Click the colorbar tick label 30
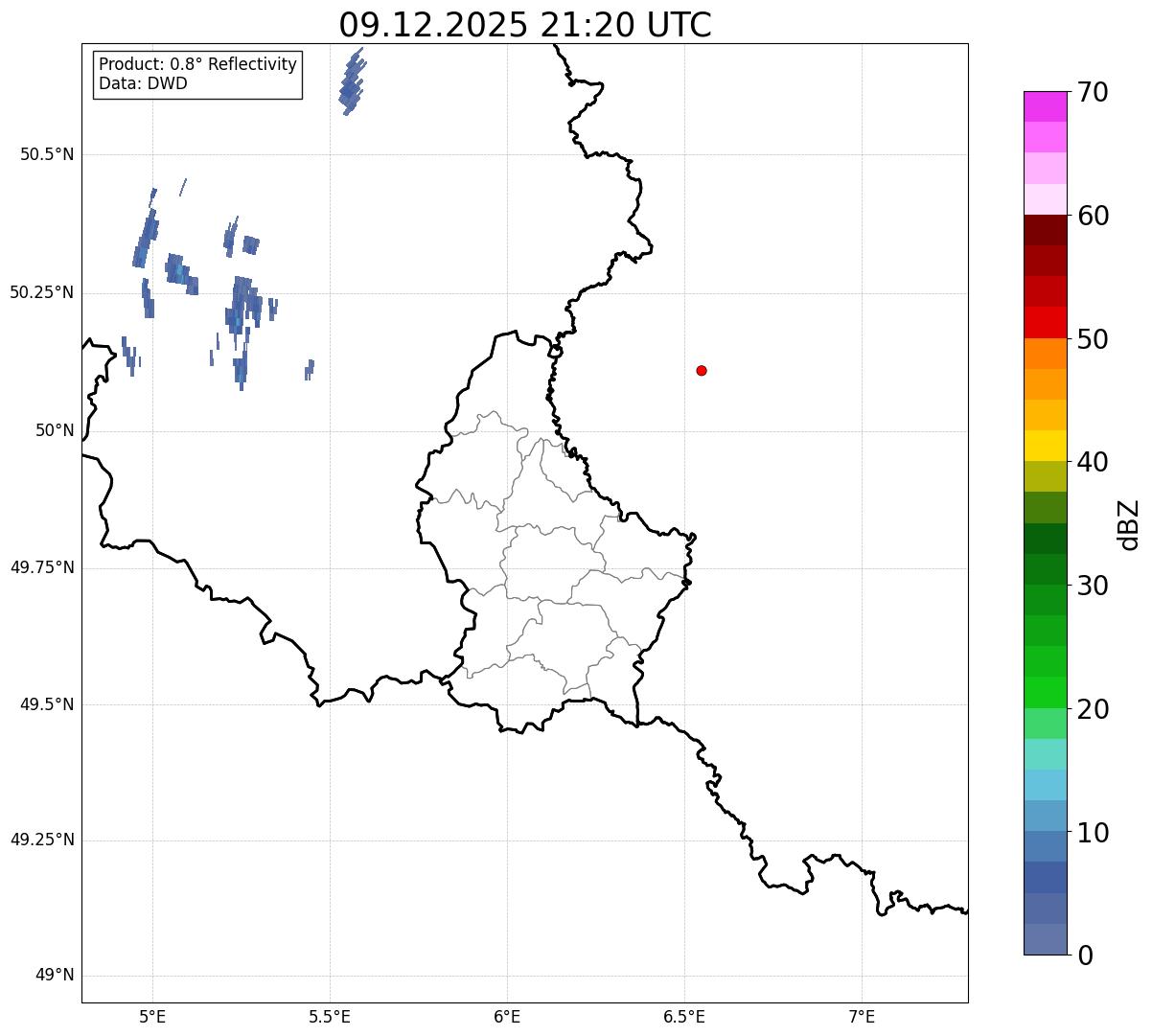The image size is (1152, 1036). click(x=1094, y=586)
